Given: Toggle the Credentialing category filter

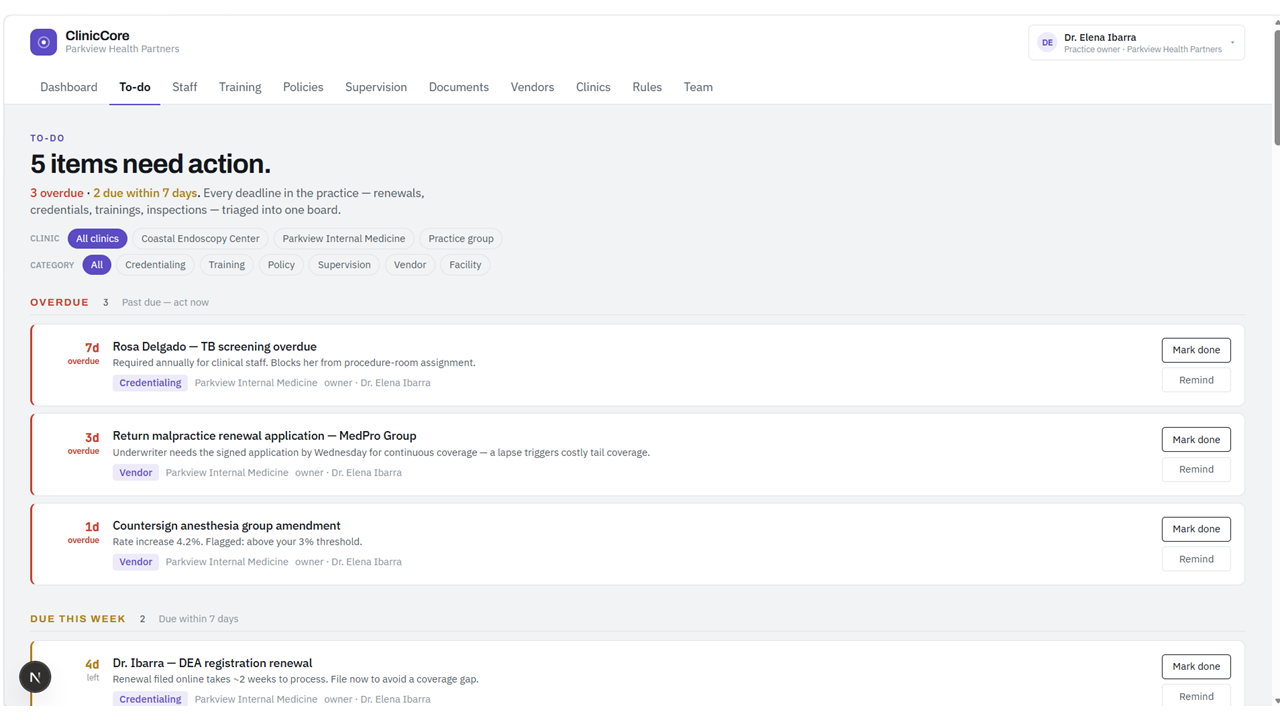Looking at the screenshot, I should click(x=155, y=265).
